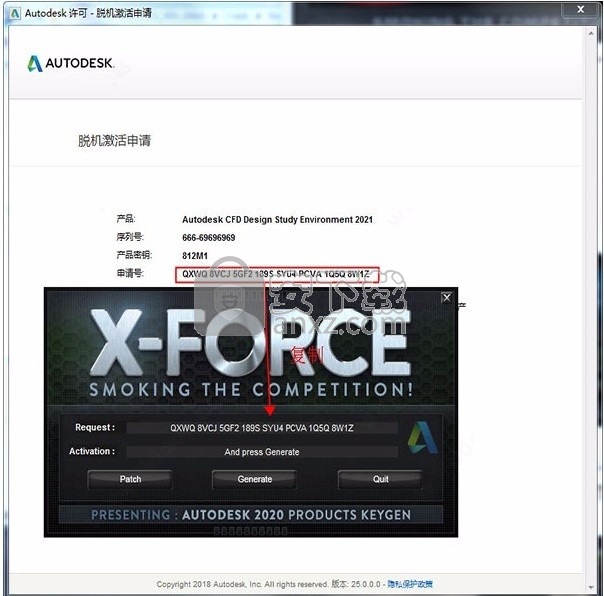This screenshot has width=604, height=596.
Task: Close the Autodesk licensing window
Action: coord(581,9)
